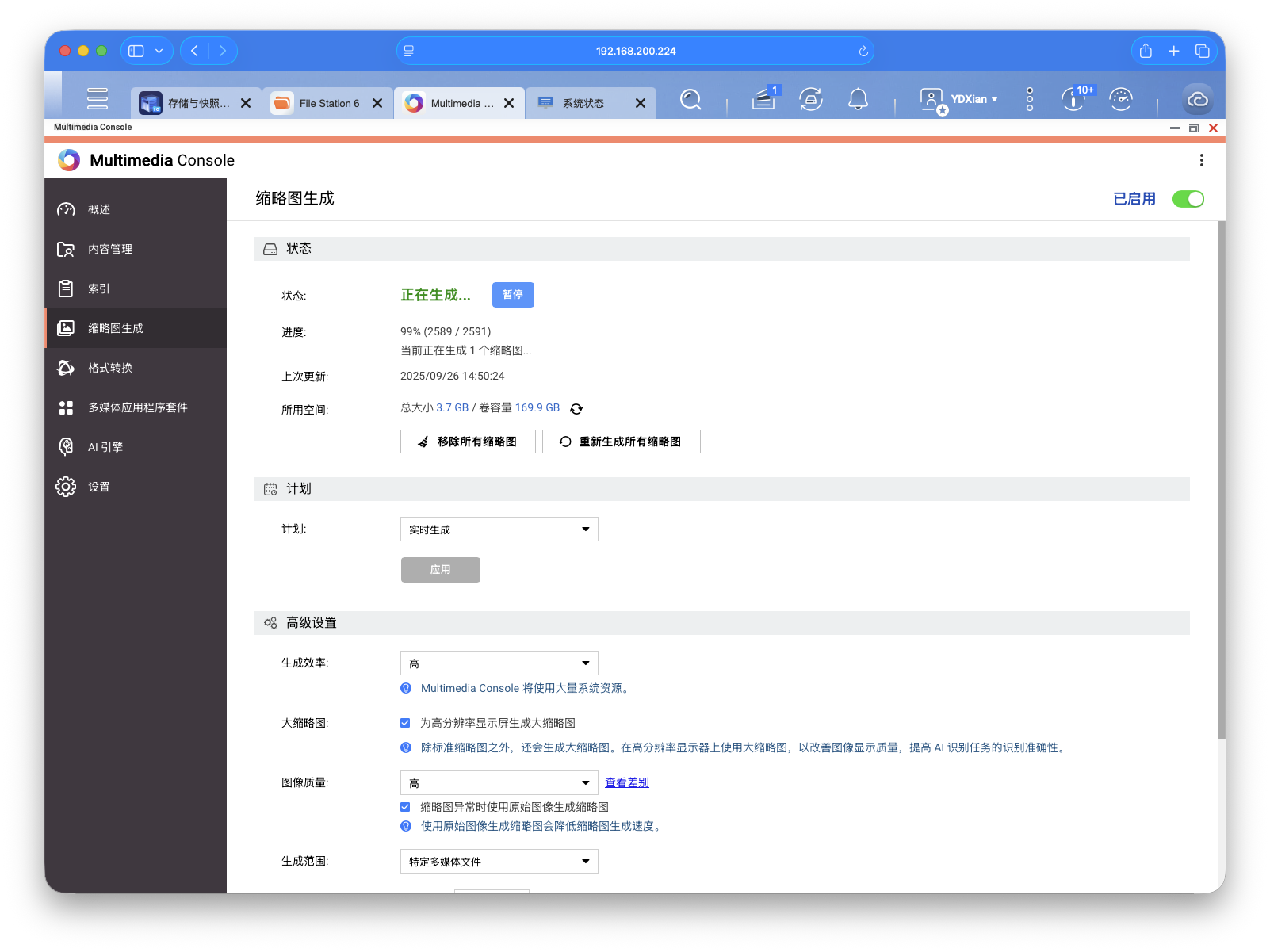Expand the 生成范围 dropdown showing 特定多媒体文件
The height and width of the screenshot is (952, 1270).
coord(499,861)
